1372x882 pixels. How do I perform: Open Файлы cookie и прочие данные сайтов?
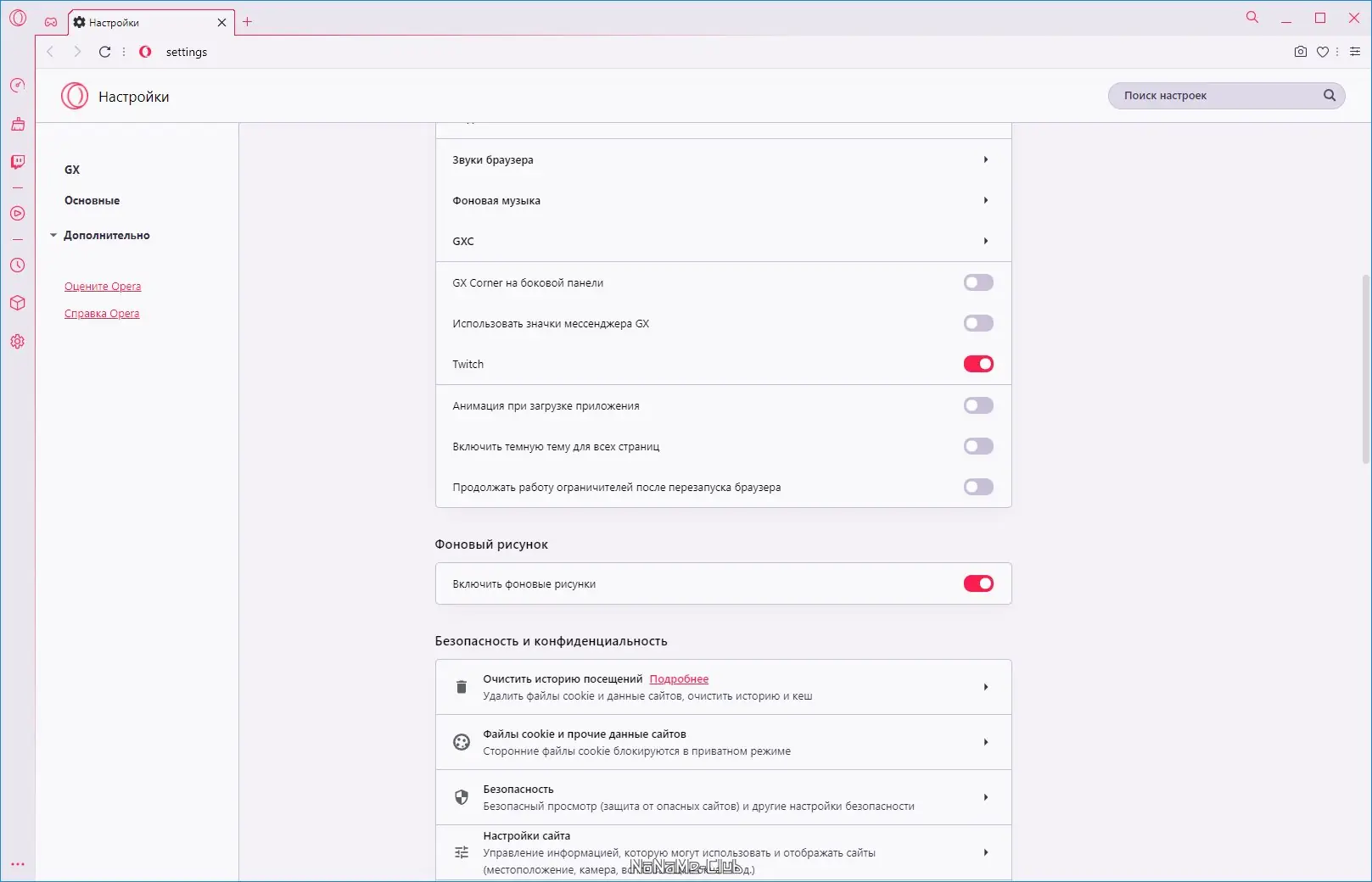[723, 742]
